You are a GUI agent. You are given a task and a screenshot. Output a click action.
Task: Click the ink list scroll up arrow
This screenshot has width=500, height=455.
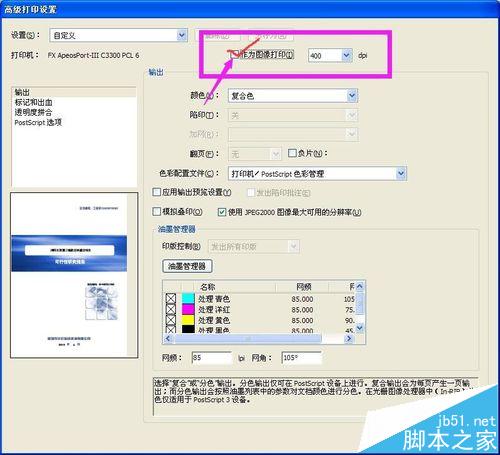(x=360, y=286)
